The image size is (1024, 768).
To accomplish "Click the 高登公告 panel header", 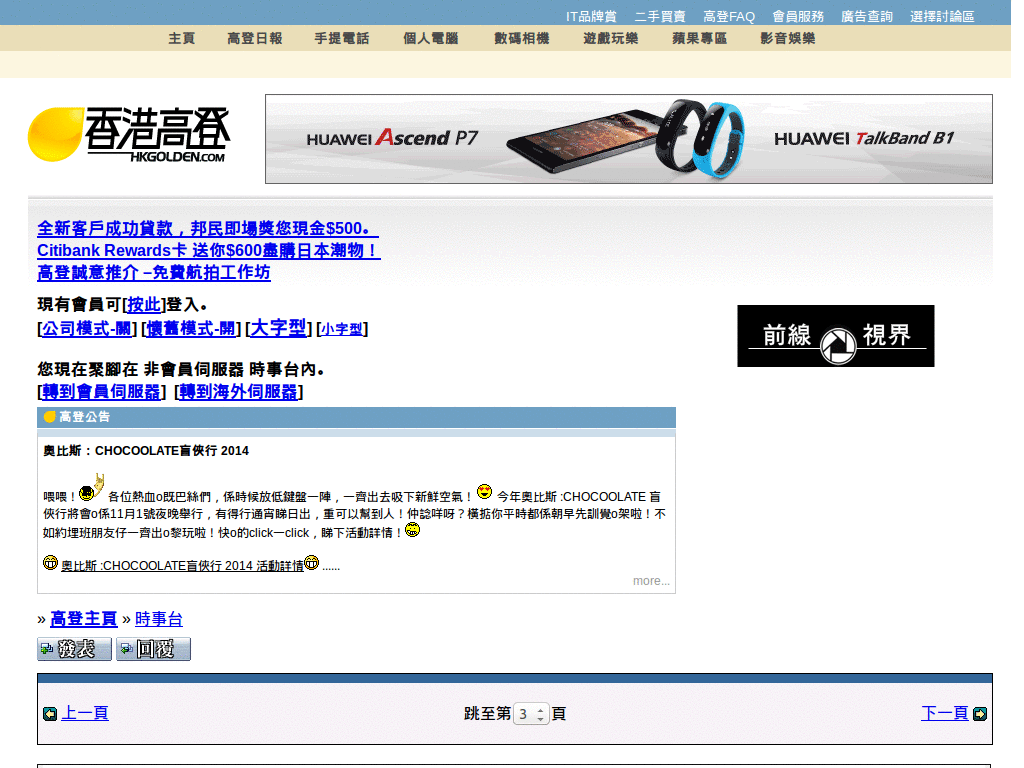I will 357,417.
